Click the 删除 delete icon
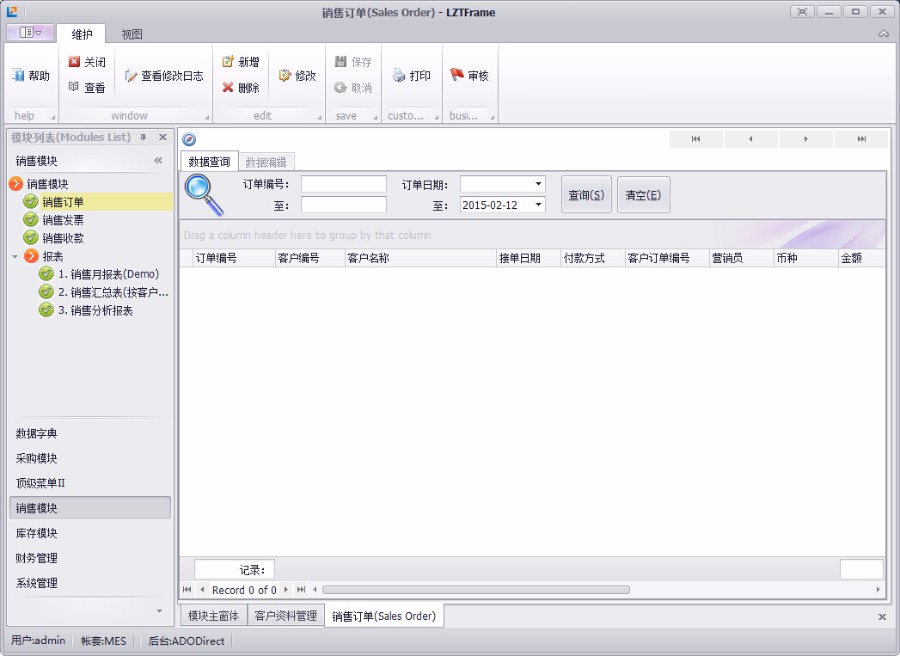Screen dimensions: 900x656 coord(228,87)
